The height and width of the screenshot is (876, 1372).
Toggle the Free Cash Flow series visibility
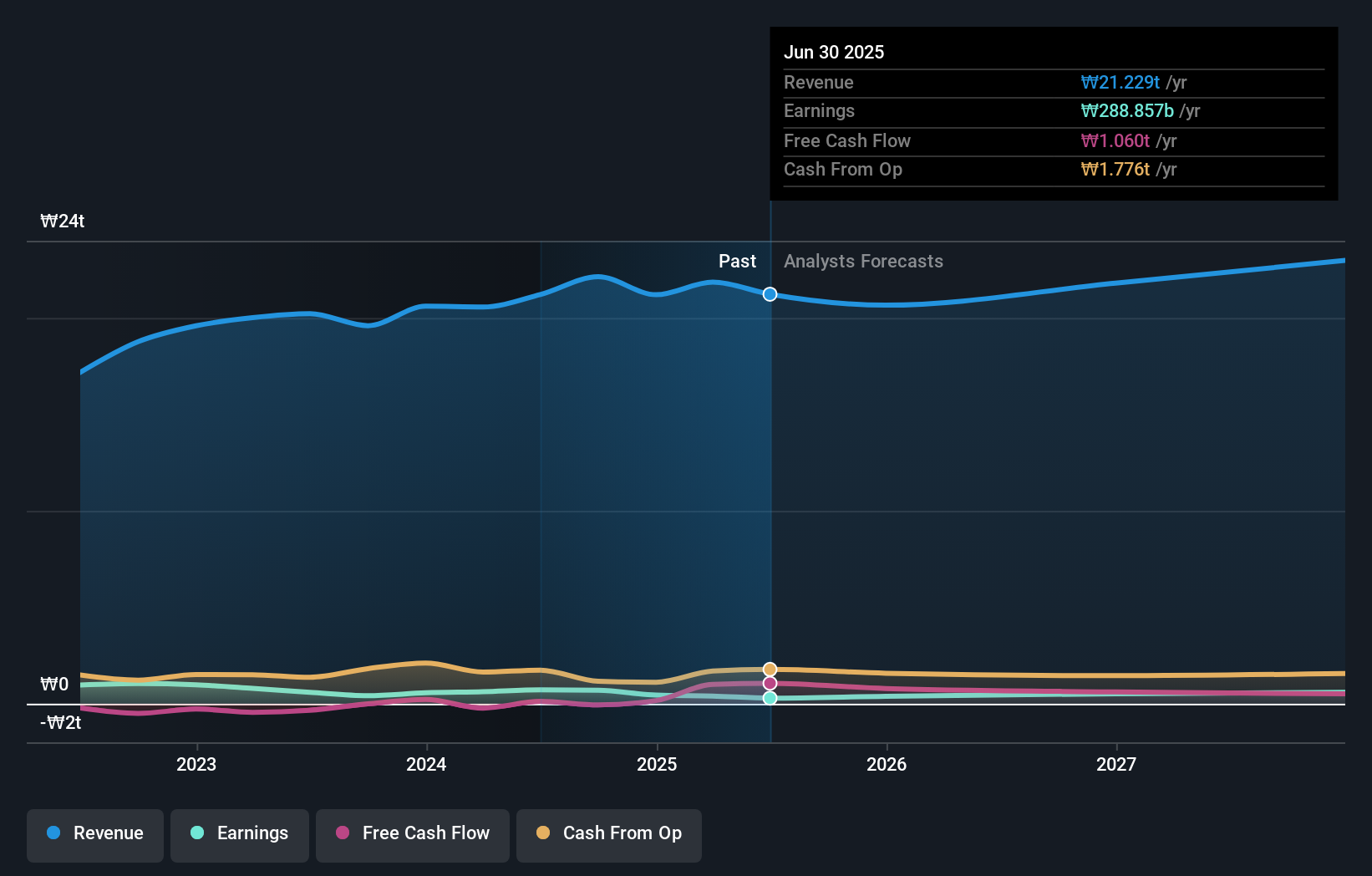[x=412, y=834]
